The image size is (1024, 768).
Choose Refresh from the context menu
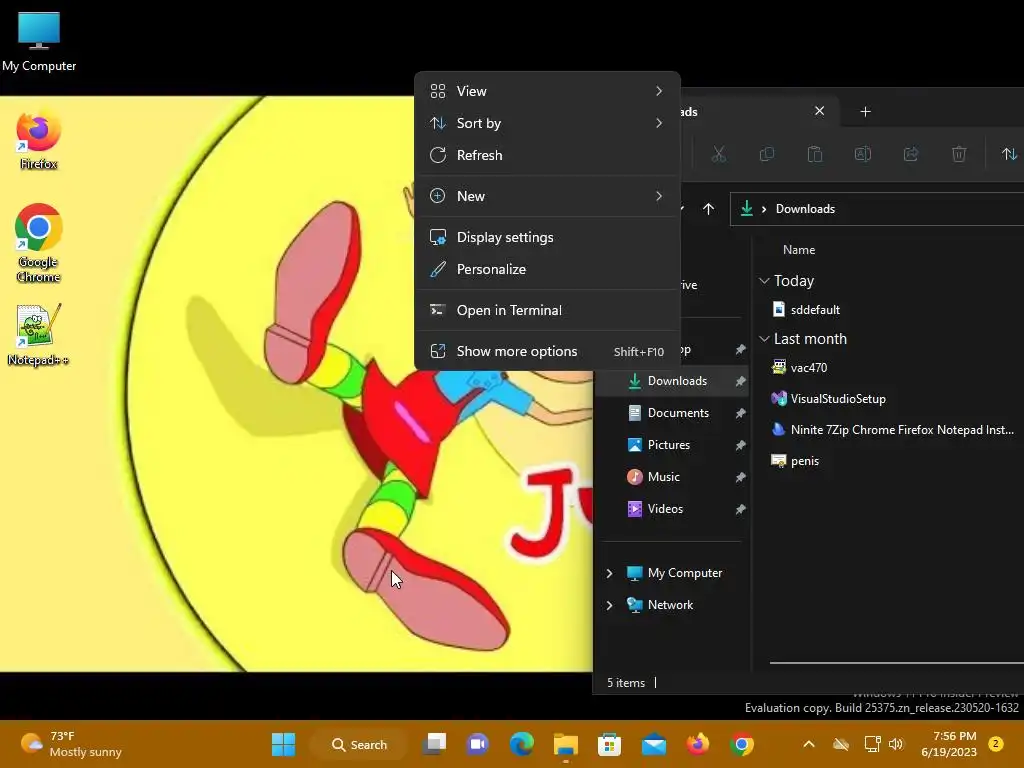coord(547,155)
